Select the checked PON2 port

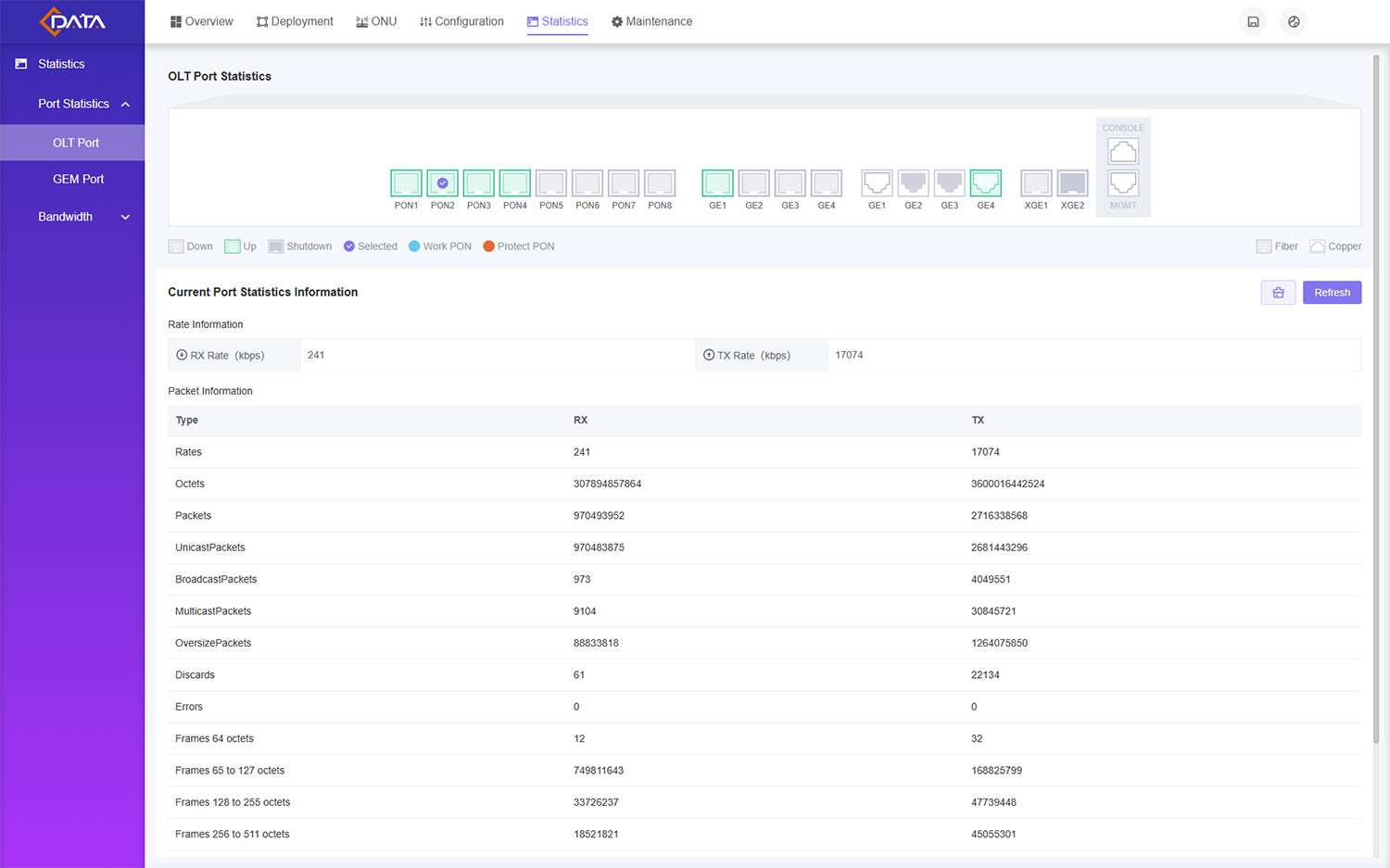tap(442, 183)
